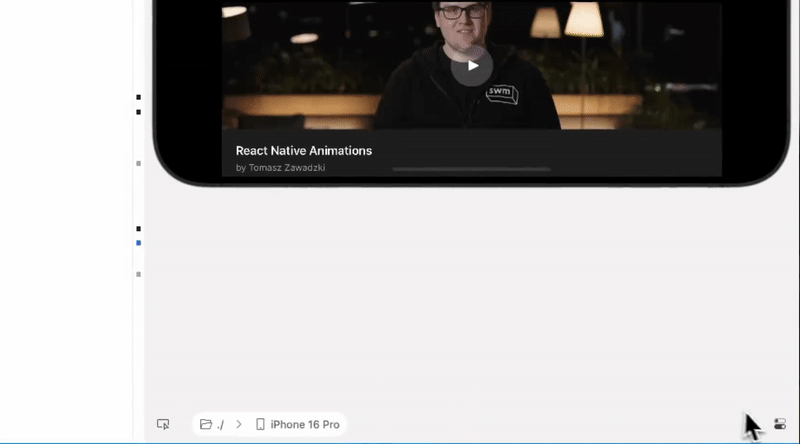The height and width of the screenshot is (444, 800).
Task: Expand the breadcrumb chevron arrow
Action: pos(239,424)
